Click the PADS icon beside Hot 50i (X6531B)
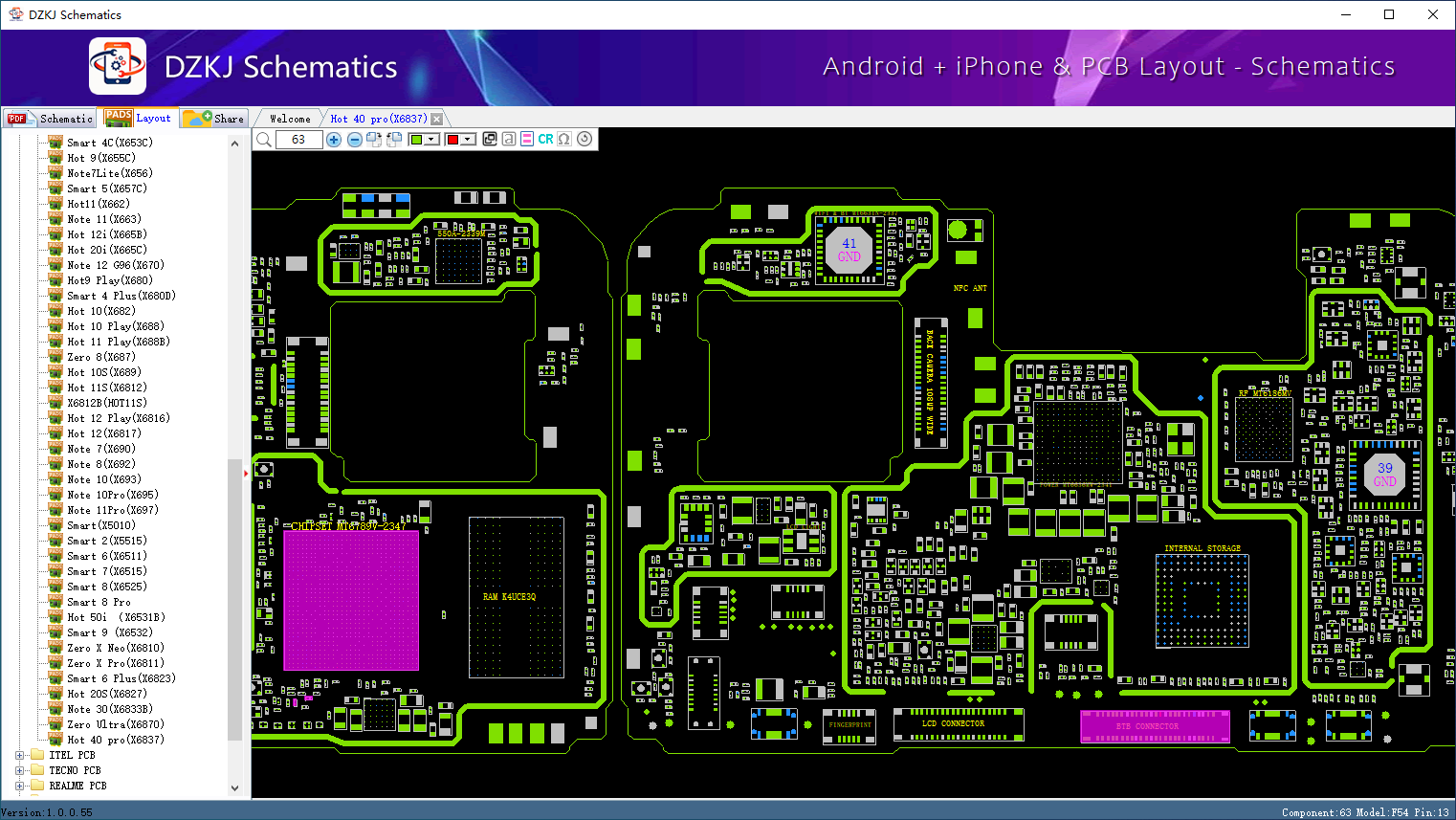The height and width of the screenshot is (820, 1456). [x=55, y=617]
